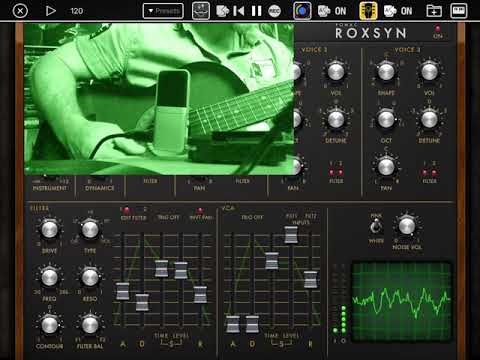Enable Voice 2 filter 1 LED
This screenshot has width=480, height=360.
coord(331,172)
